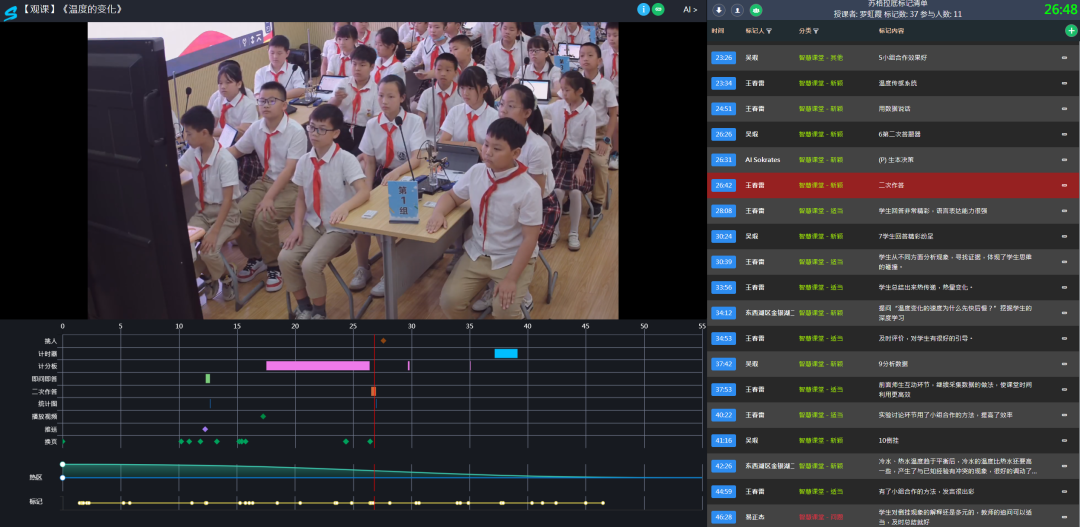Add a new marker with green plus
This screenshot has width=1080, height=527.
click(1071, 31)
